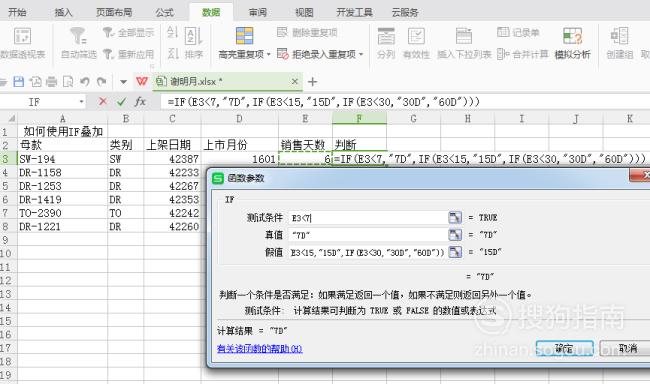The width and height of the screenshot is (650, 384).
Task: Click into the 测试条件 input field
Action: pos(368,217)
